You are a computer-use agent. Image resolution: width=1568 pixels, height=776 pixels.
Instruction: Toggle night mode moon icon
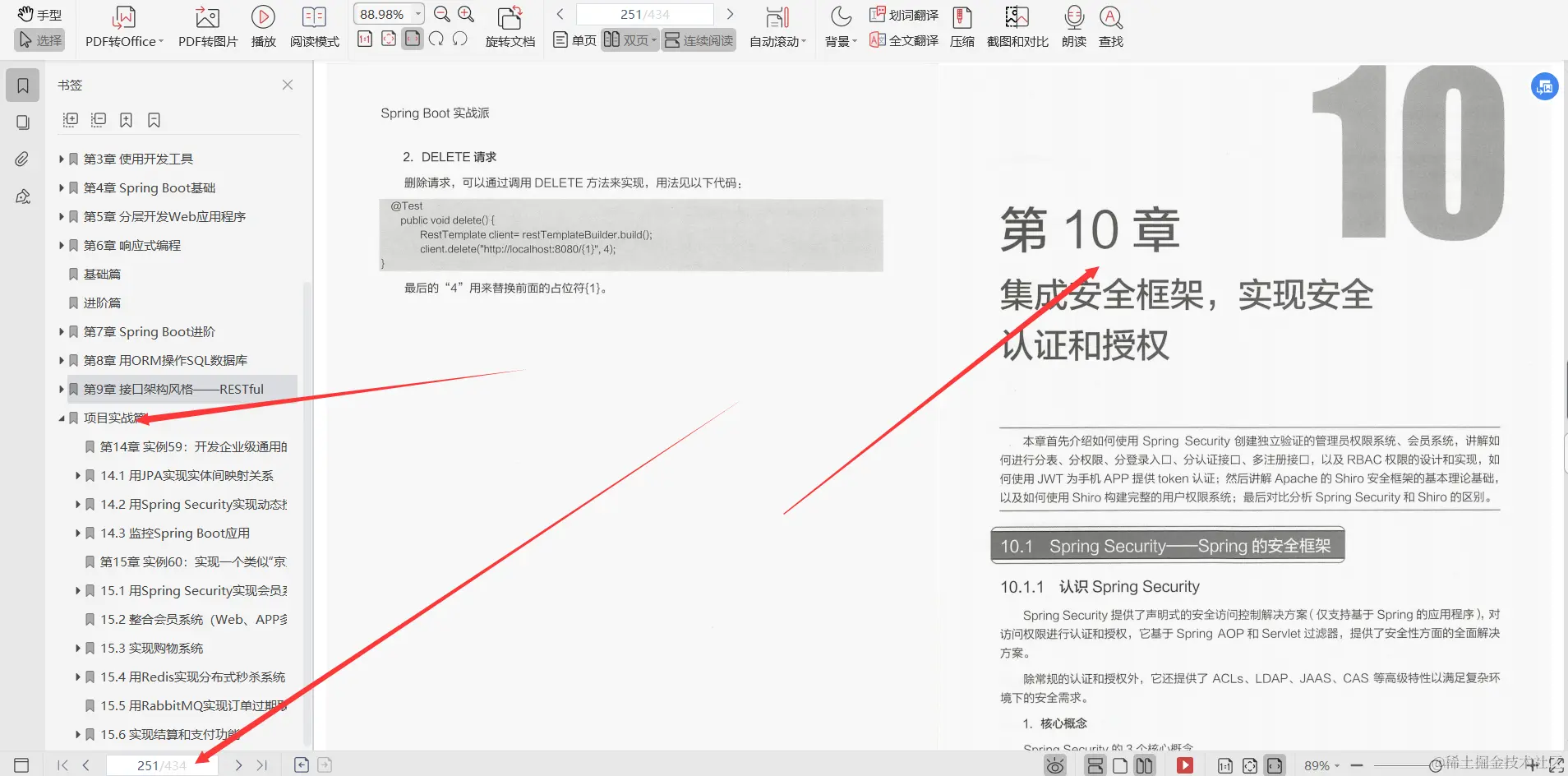point(839,16)
